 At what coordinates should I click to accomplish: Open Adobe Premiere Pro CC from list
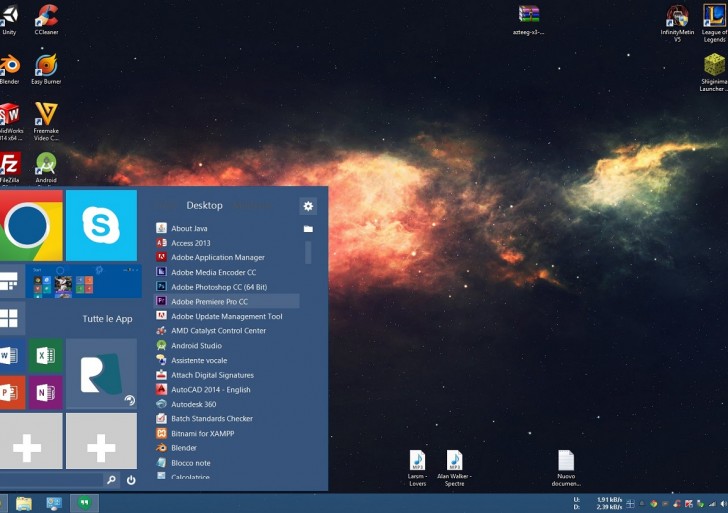(x=209, y=301)
